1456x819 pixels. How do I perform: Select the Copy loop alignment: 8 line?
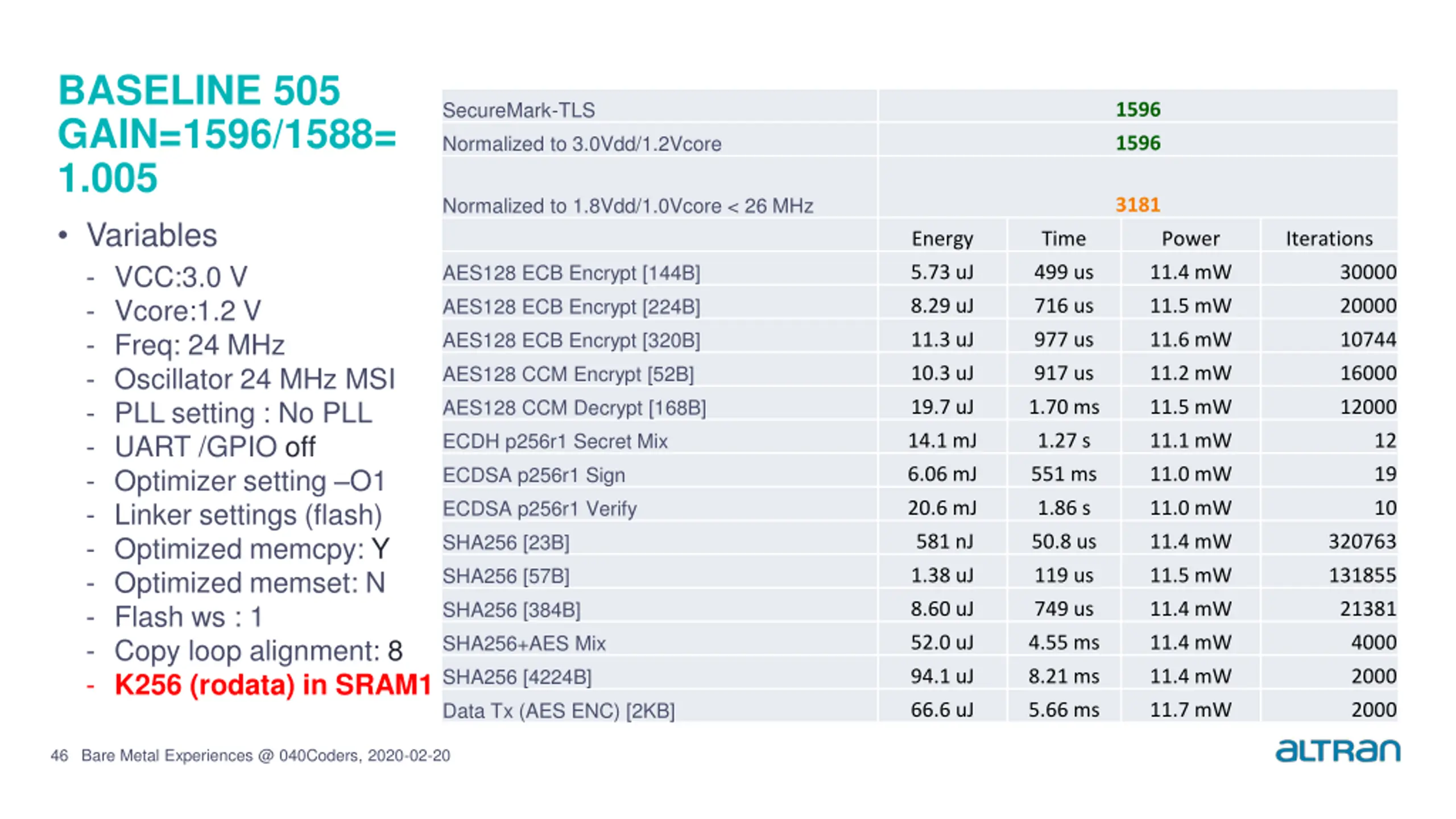258,651
